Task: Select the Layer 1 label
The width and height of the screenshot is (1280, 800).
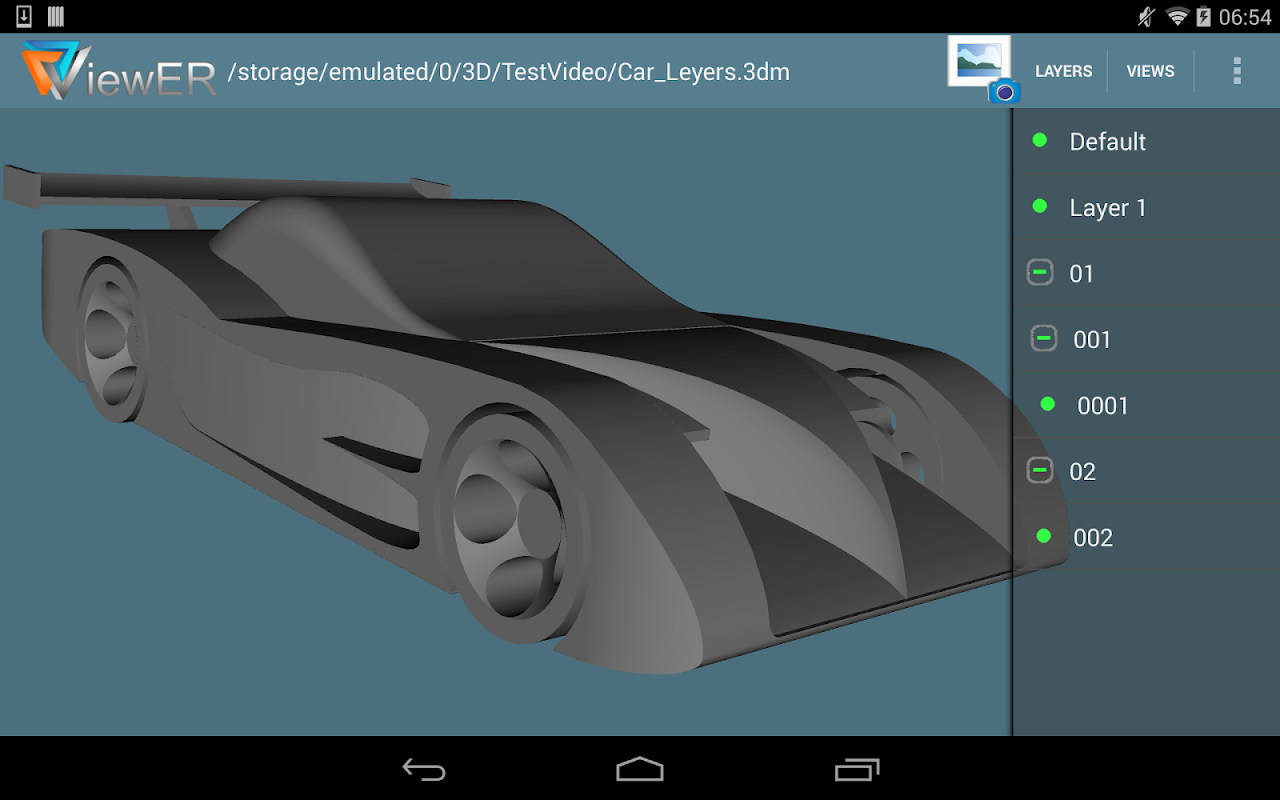Action: coord(1108,208)
